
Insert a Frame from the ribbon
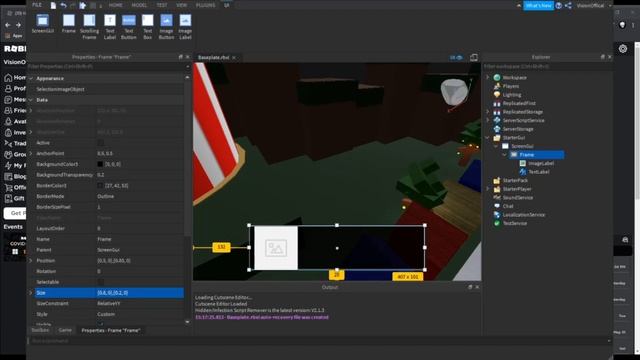[69, 24]
